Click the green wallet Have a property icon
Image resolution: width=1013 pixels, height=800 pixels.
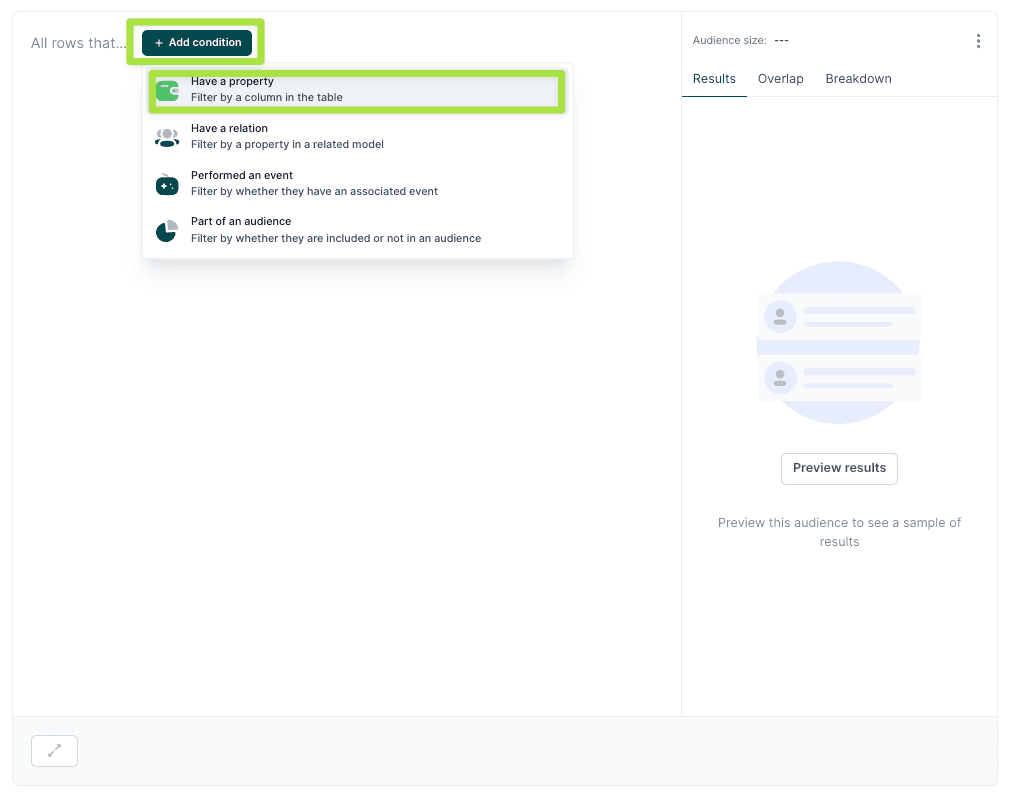pyautogui.click(x=167, y=90)
